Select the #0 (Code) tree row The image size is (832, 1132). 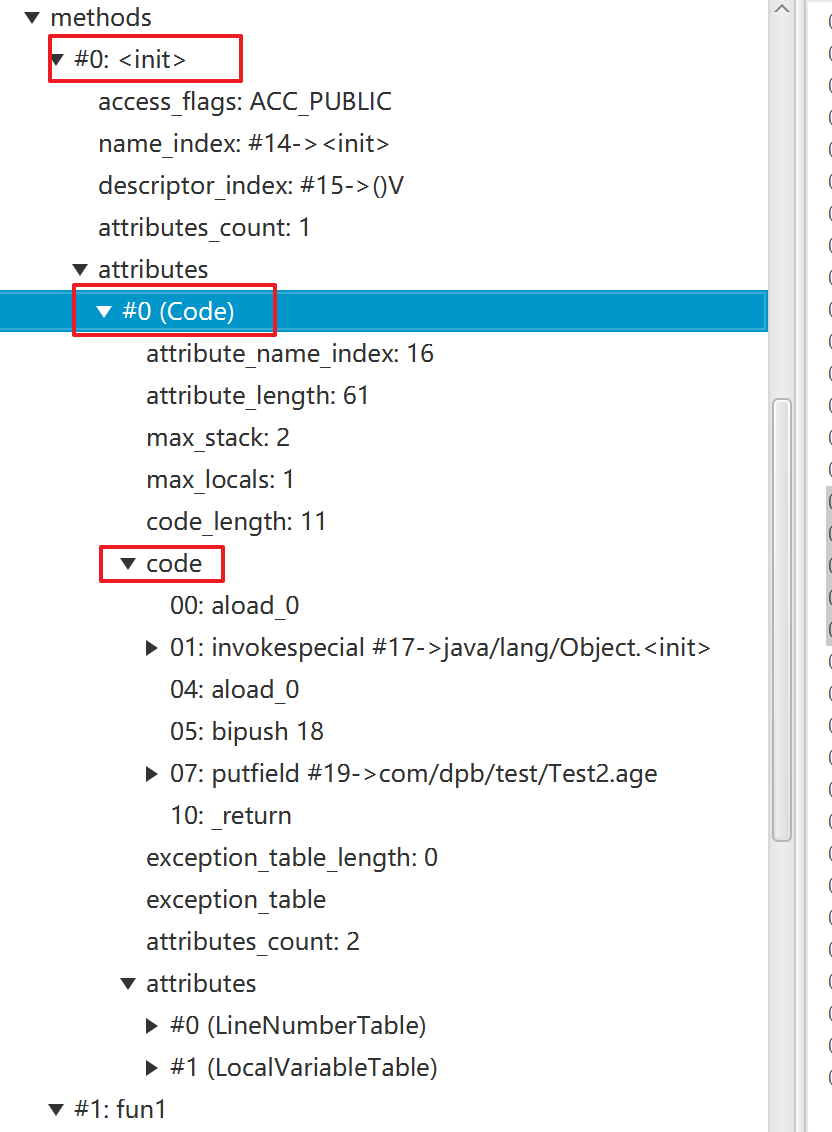(384, 312)
